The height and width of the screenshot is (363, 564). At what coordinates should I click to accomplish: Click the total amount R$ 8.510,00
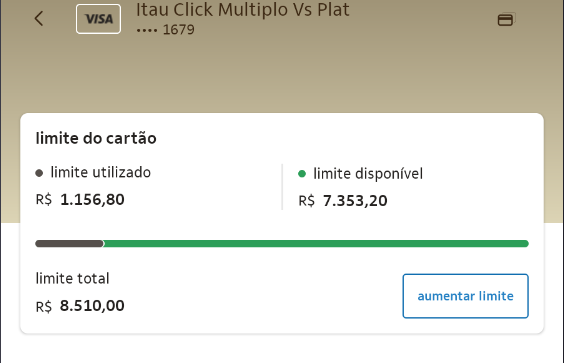(x=80, y=306)
